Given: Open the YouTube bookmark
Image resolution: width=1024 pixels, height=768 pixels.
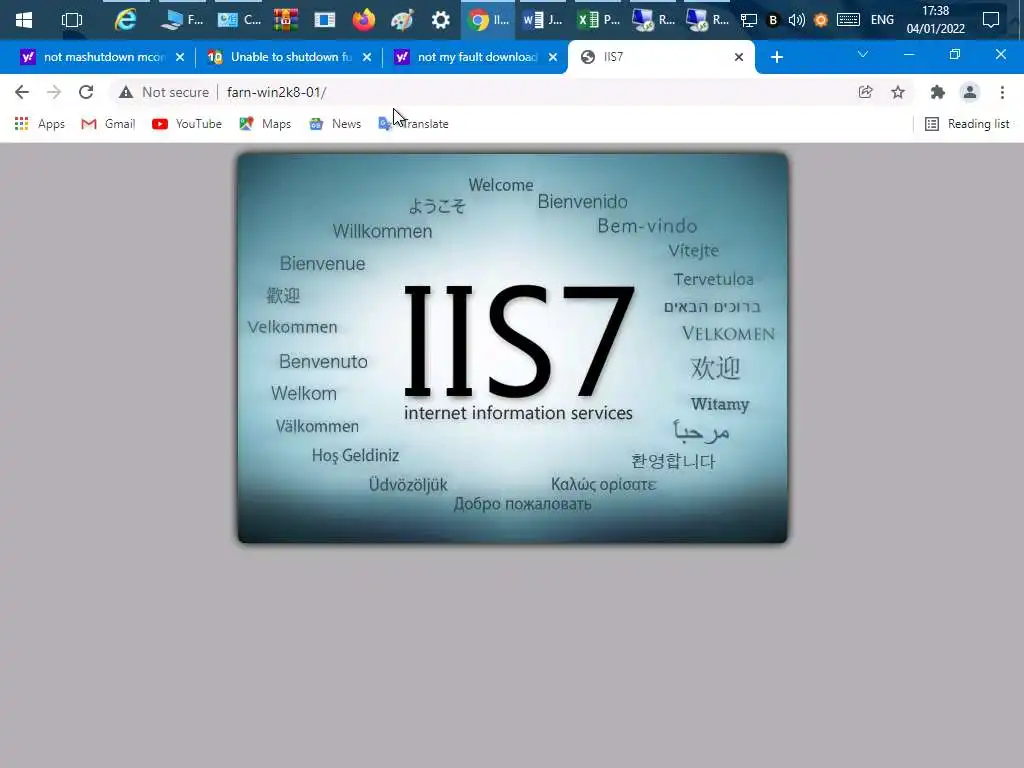Looking at the screenshot, I should 187,123.
